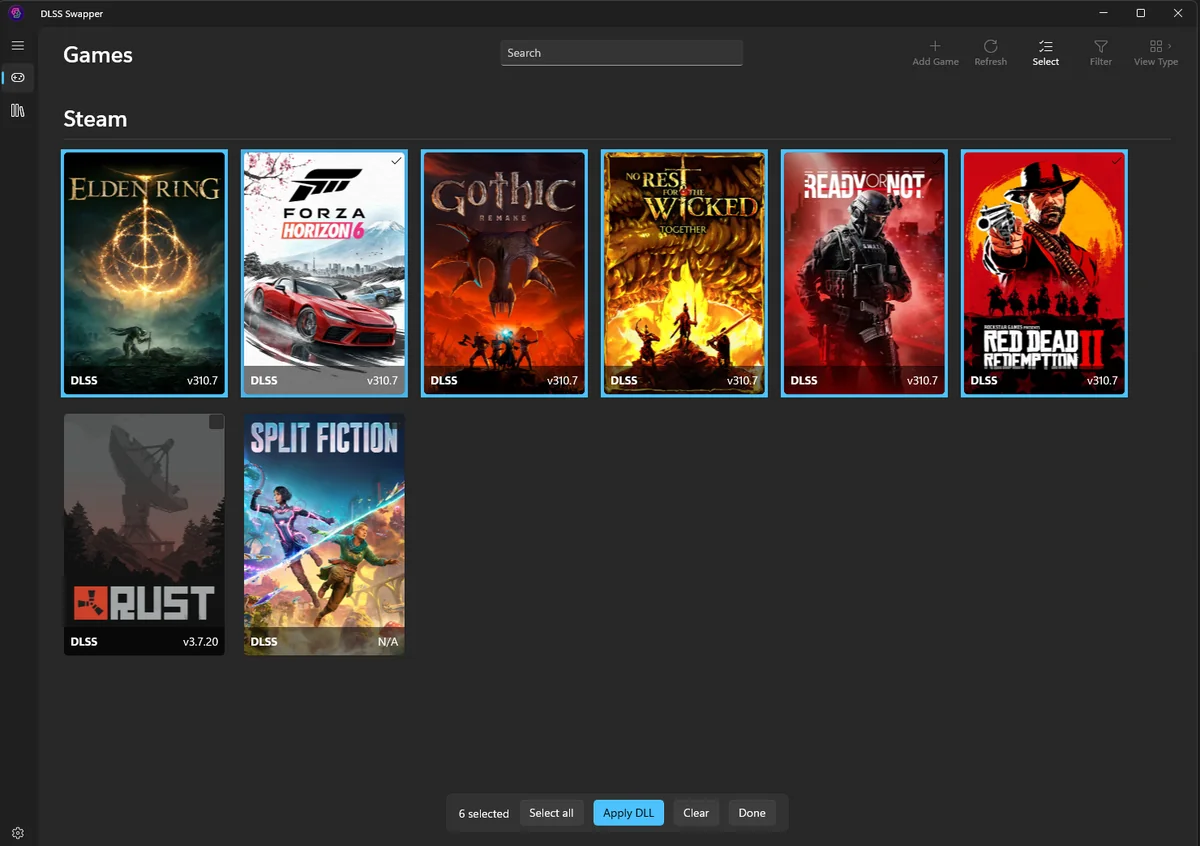The height and width of the screenshot is (846, 1200).
Task: Click Elden Ring's v310.7 version label
Action: (x=202, y=380)
